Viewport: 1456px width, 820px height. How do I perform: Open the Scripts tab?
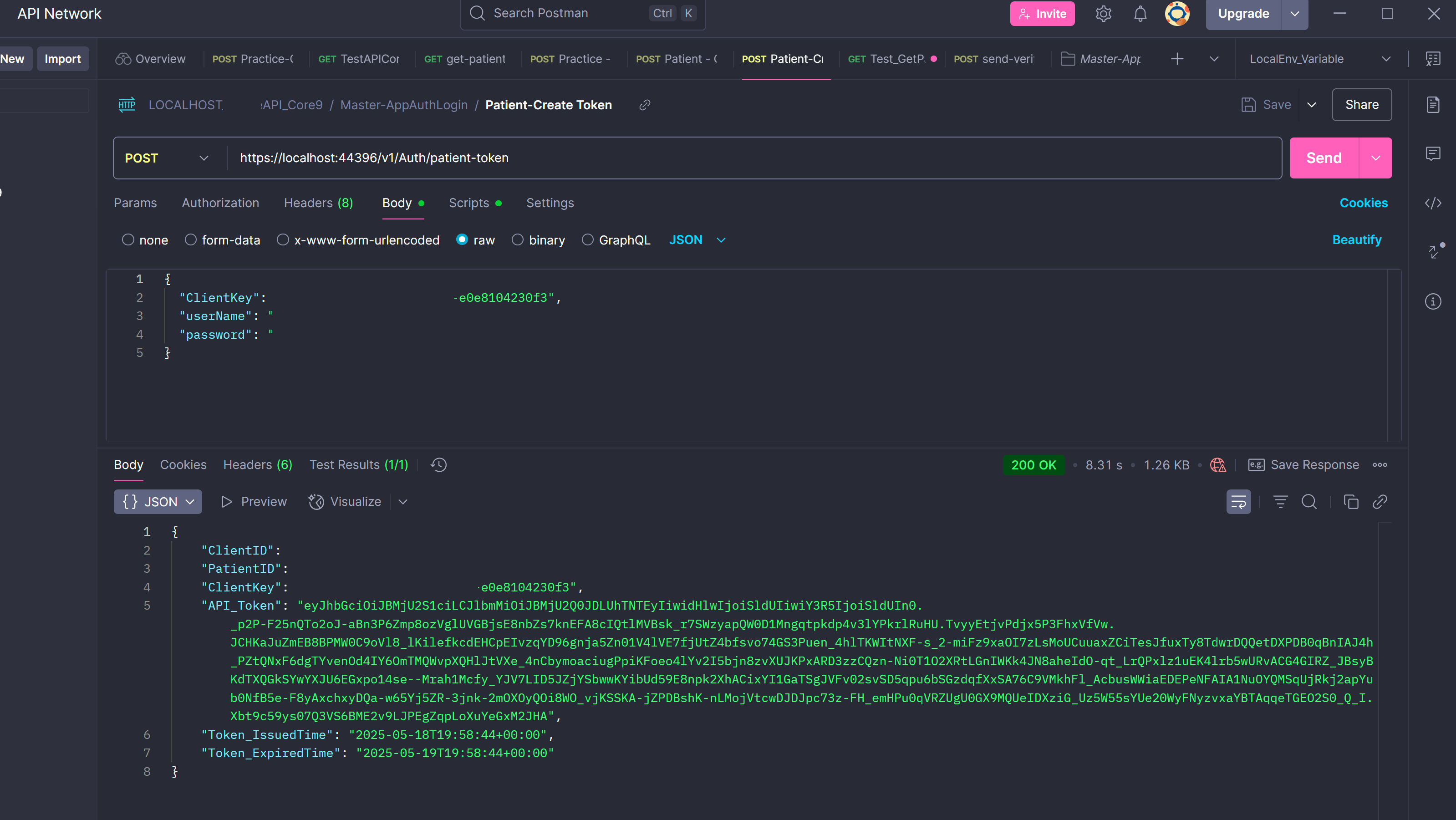(x=475, y=203)
